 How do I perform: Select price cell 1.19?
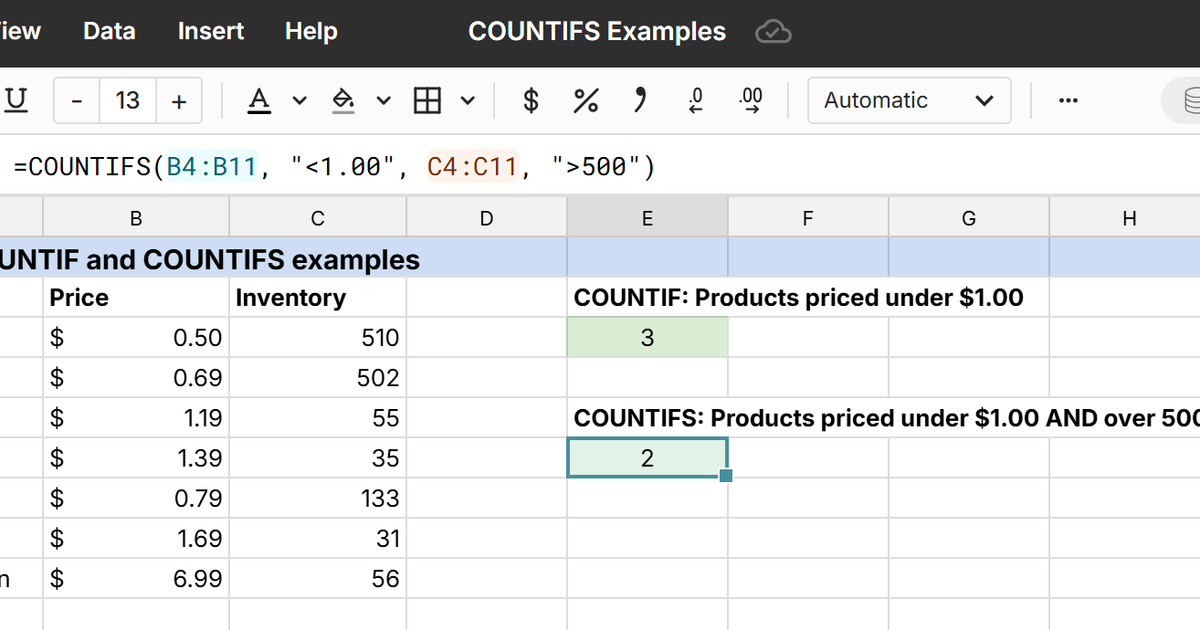click(136, 418)
